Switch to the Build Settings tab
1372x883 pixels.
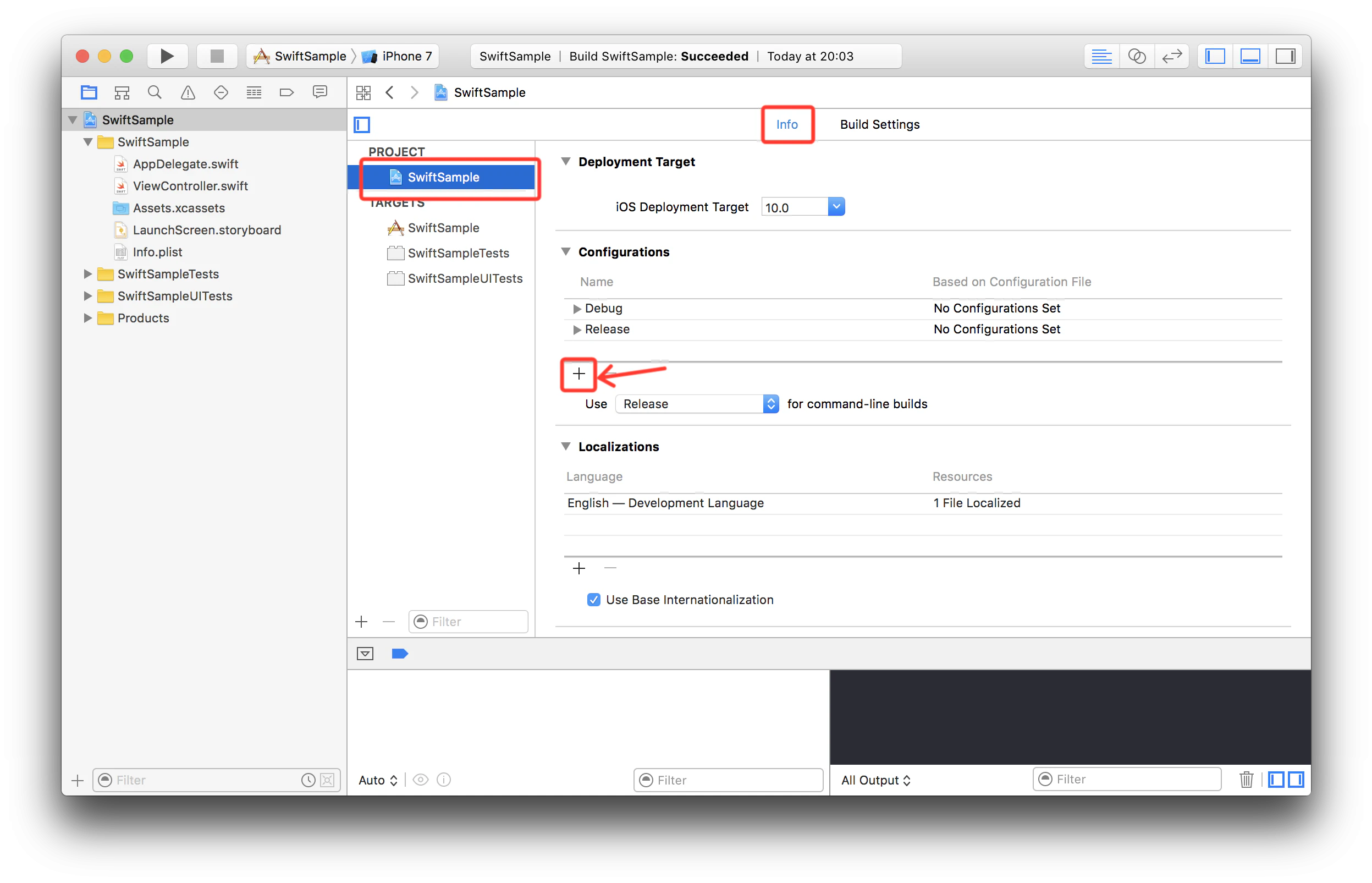880,124
